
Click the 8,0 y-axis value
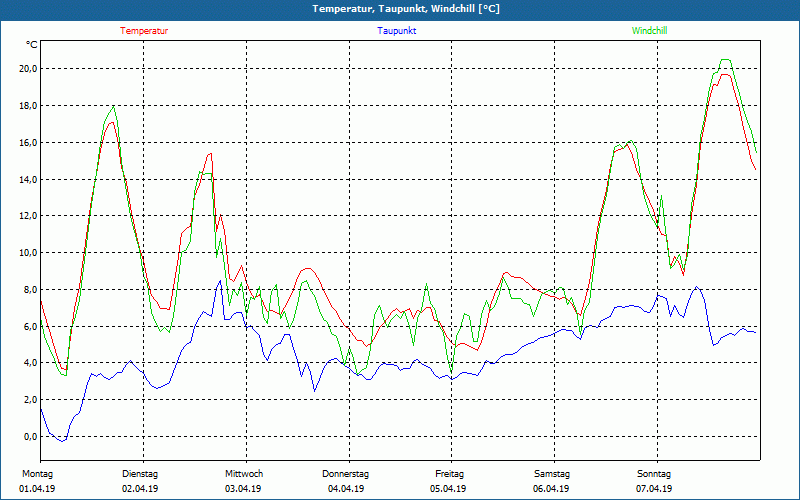click(x=30, y=289)
